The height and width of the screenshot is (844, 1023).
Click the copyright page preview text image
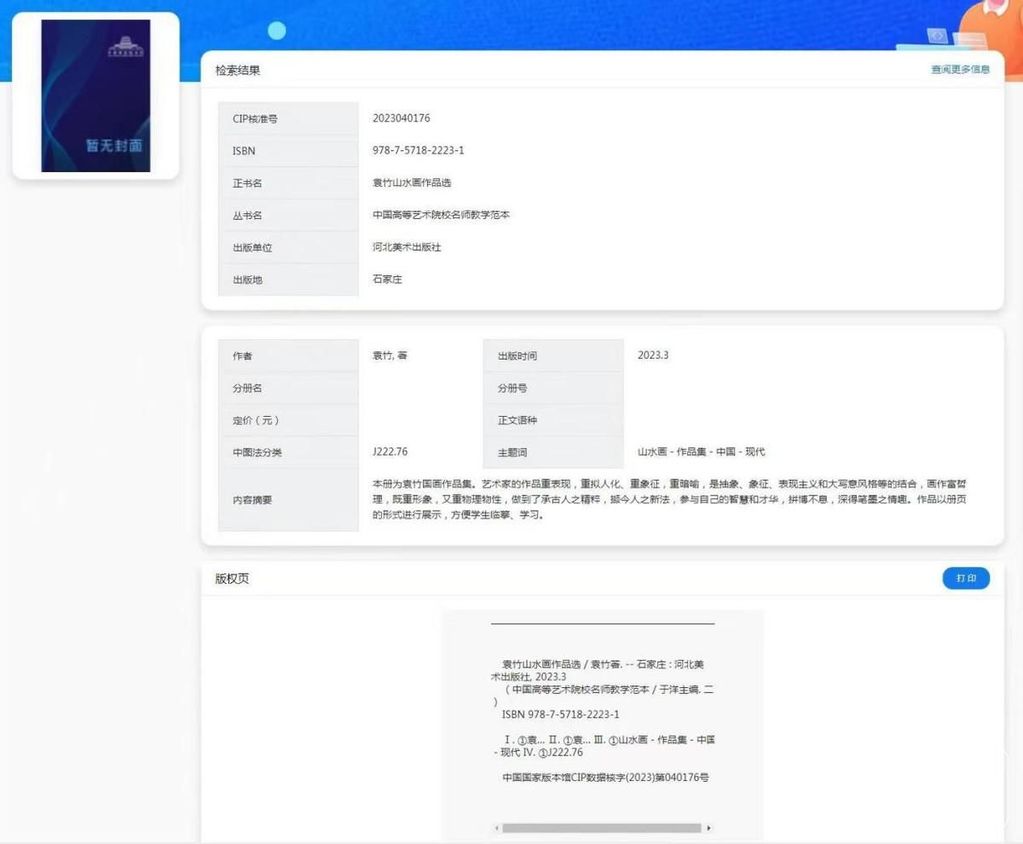(603, 720)
